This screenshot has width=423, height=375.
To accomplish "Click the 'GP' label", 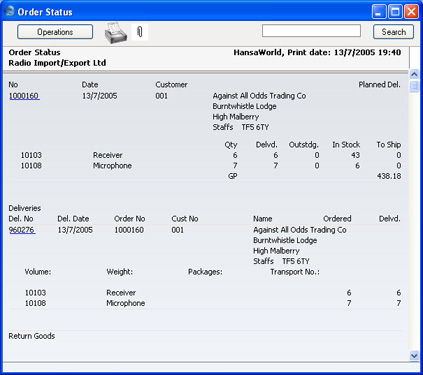I will point(233,176).
